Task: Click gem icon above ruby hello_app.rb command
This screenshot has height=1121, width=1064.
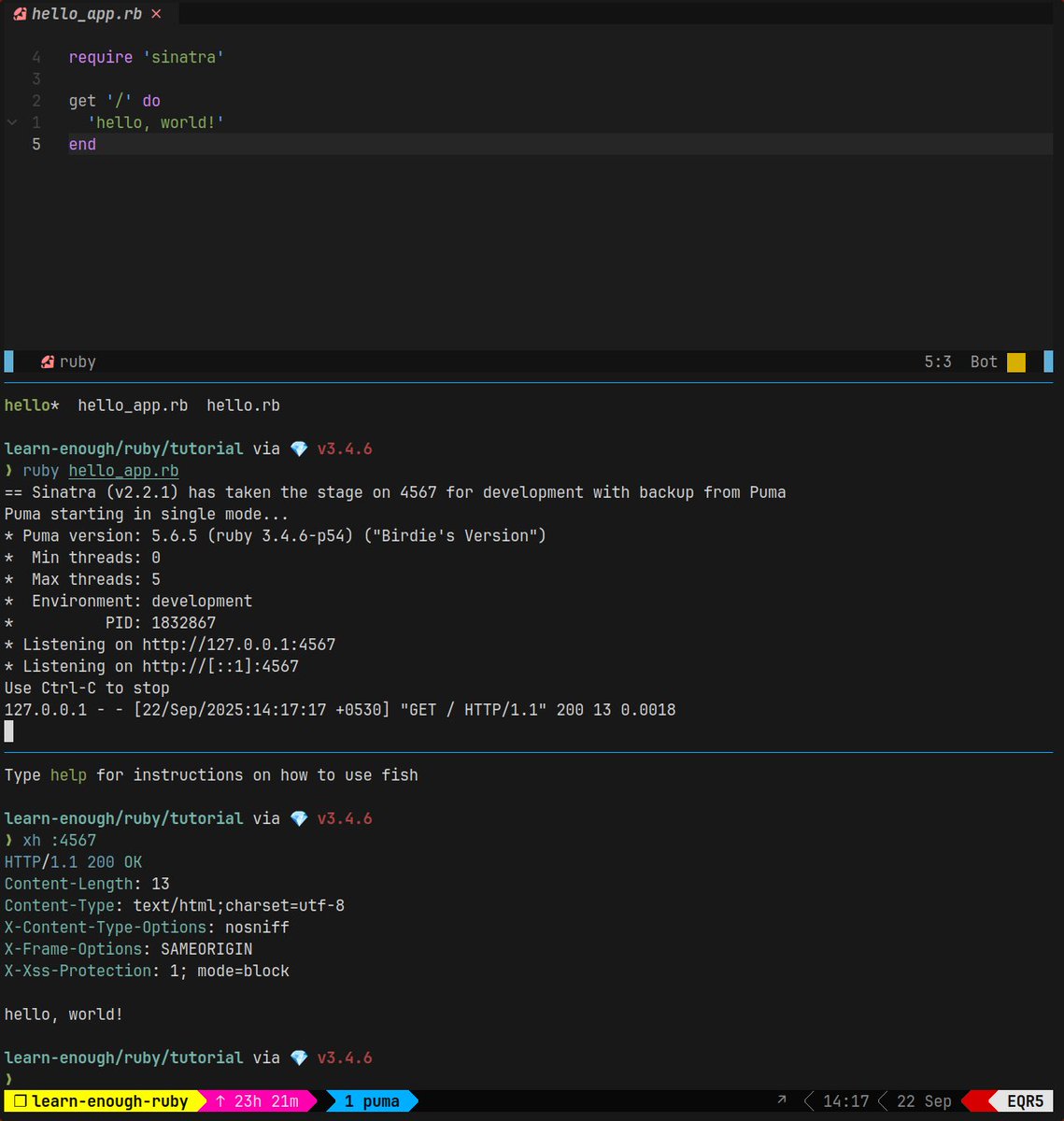Action: pyautogui.click(x=299, y=448)
